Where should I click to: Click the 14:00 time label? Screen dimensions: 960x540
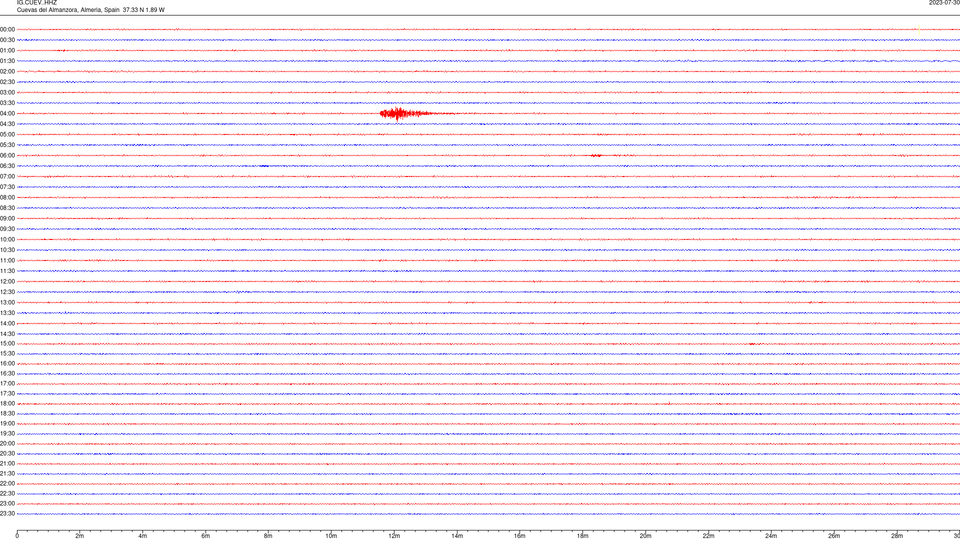tap(7, 323)
